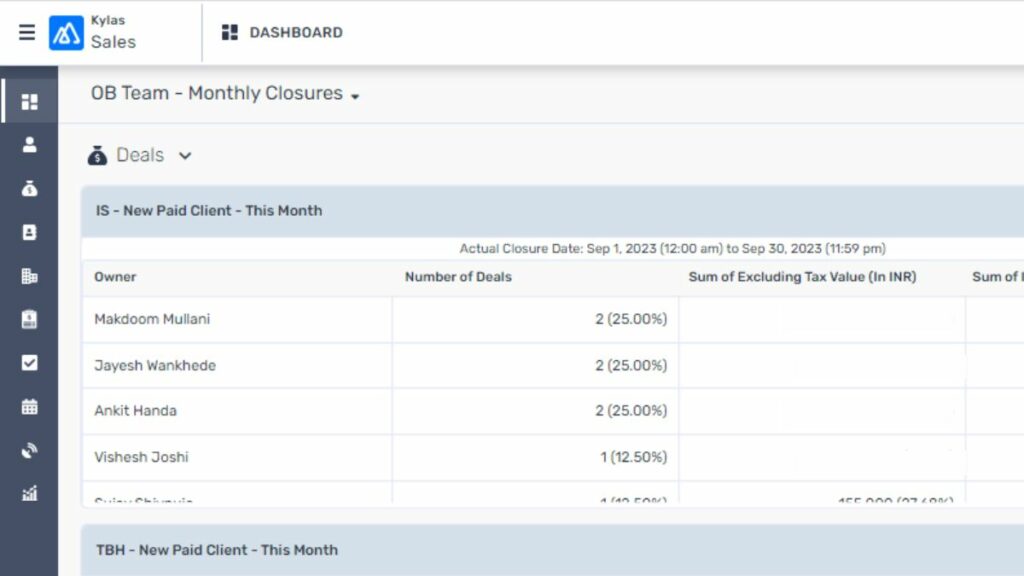Open the Deals money-bag icon in sidebar
Image resolution: width=1024 pixels, height=576 pixels.
30,188
